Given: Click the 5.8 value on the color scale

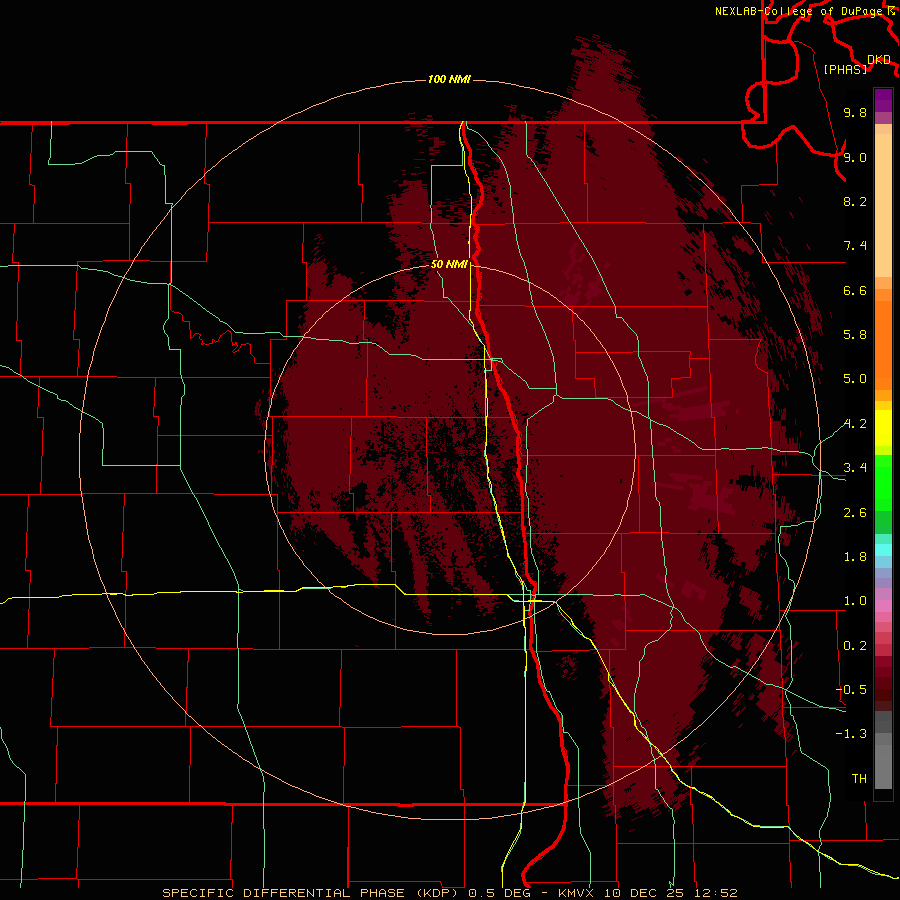Looking at the screenshot, I should click(x=855, y=335).
